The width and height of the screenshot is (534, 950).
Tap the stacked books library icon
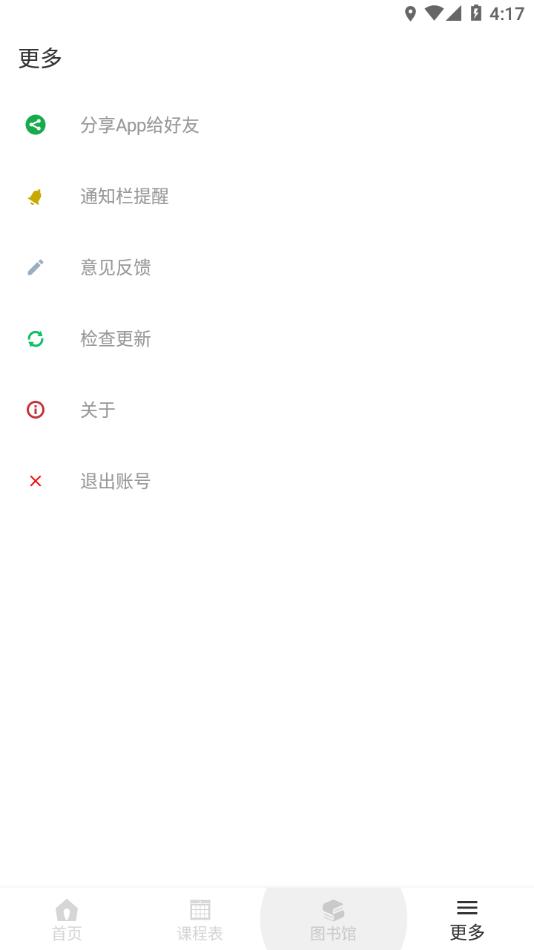pos(333,910)
